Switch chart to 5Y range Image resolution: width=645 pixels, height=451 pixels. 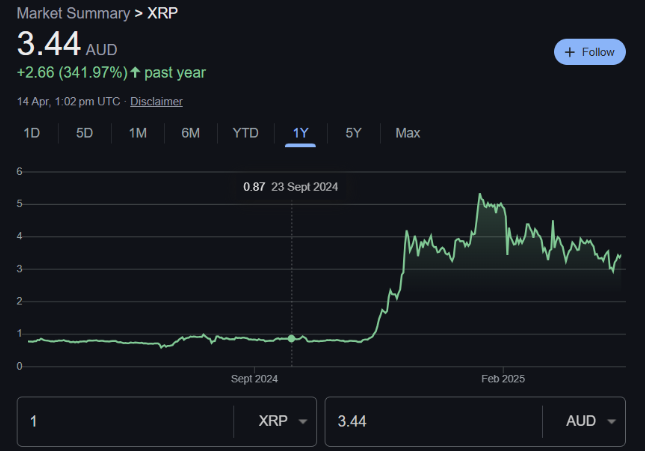(x=353, y=133)
